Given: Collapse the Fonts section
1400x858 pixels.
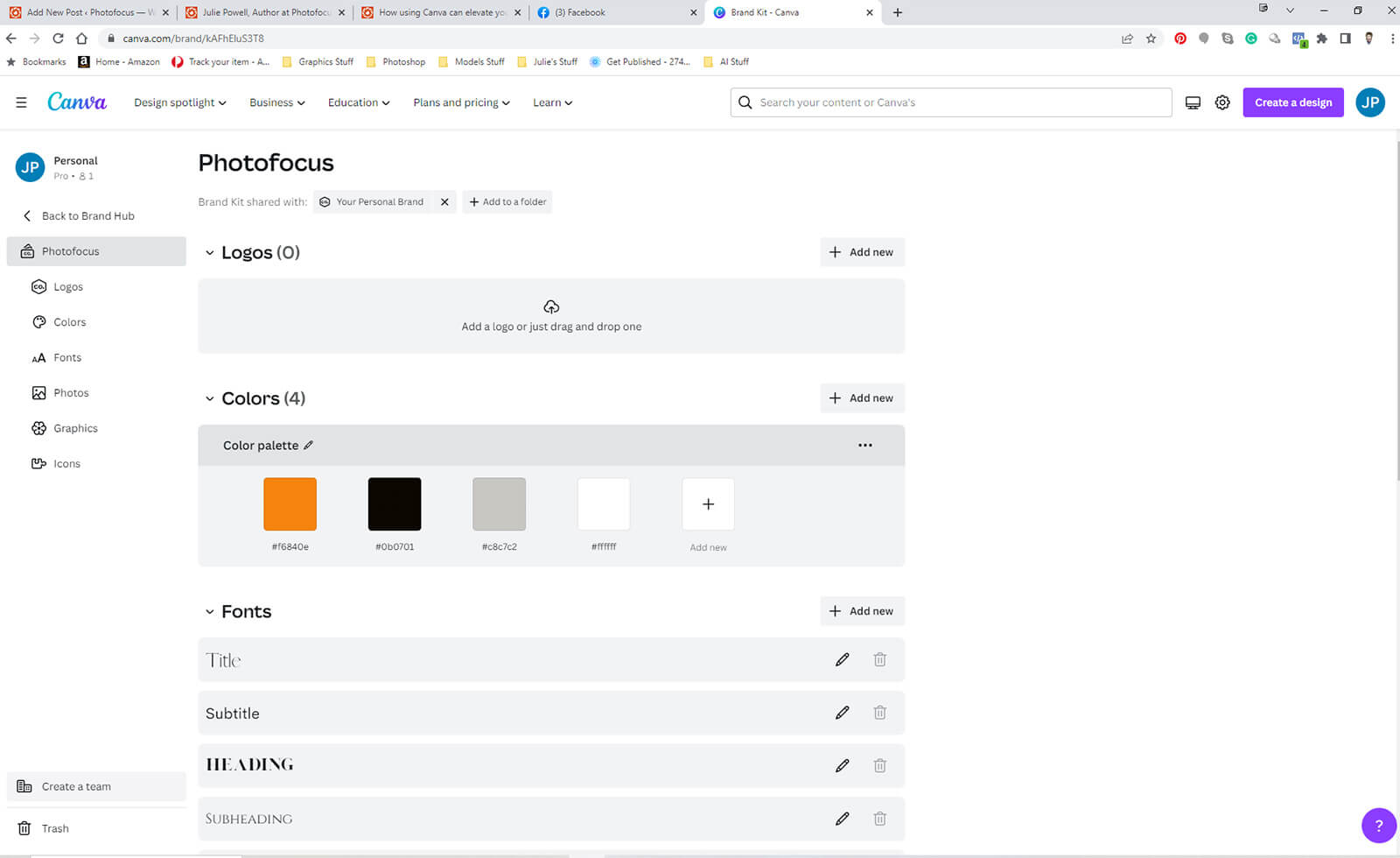Looking at the screenshot, I should coord(209,612).
